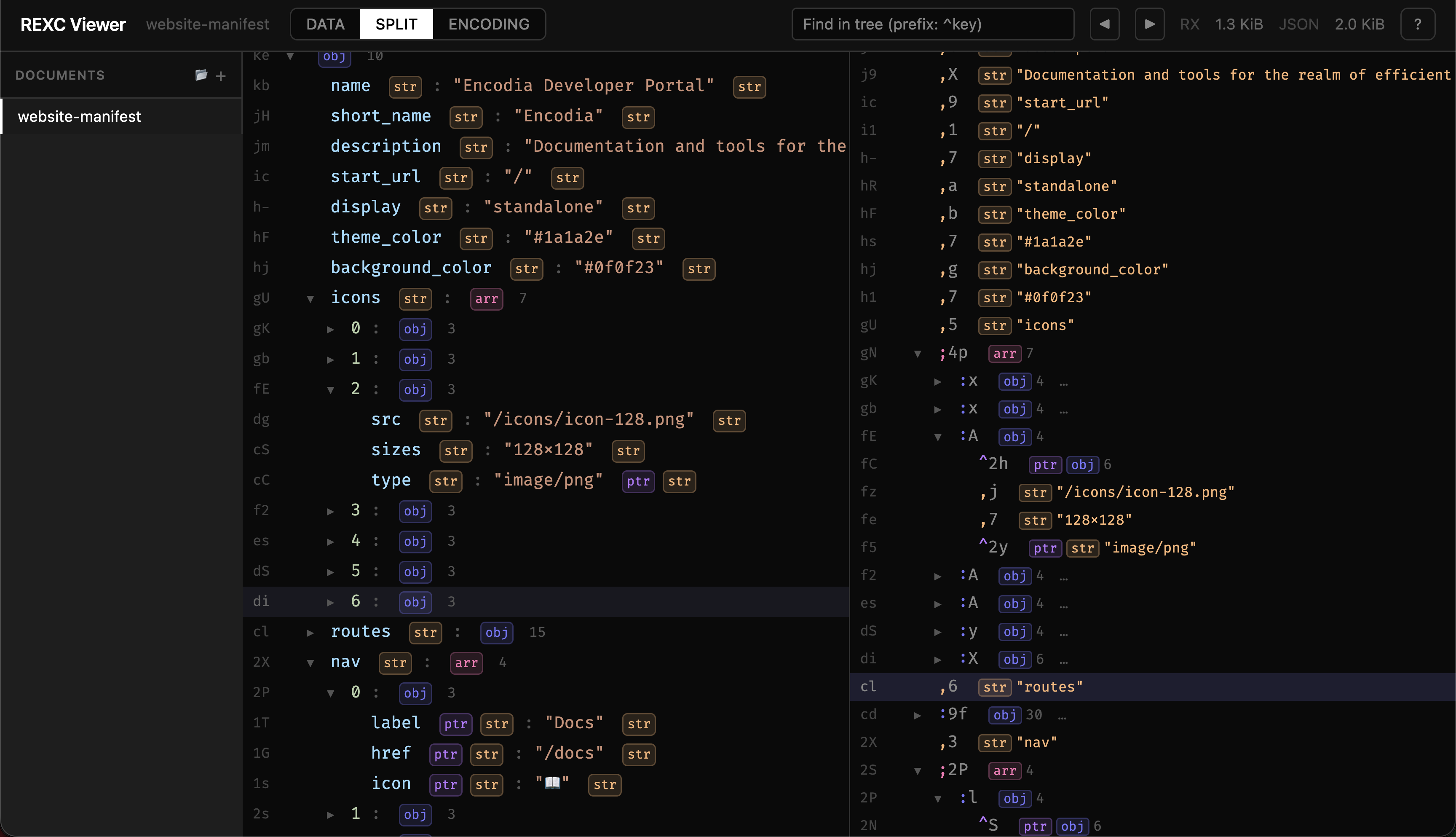Expand nav item 1 object

tap(330, 815)
